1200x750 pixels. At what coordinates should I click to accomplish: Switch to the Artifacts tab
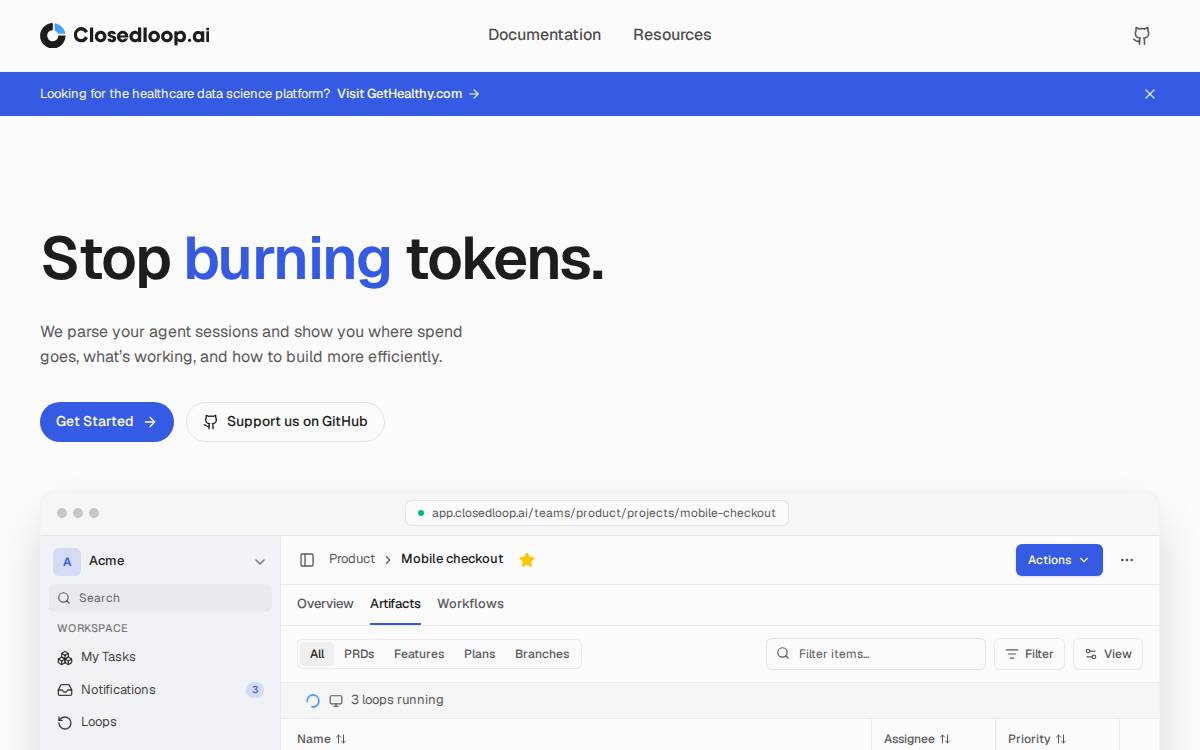[x=395, y=604]
